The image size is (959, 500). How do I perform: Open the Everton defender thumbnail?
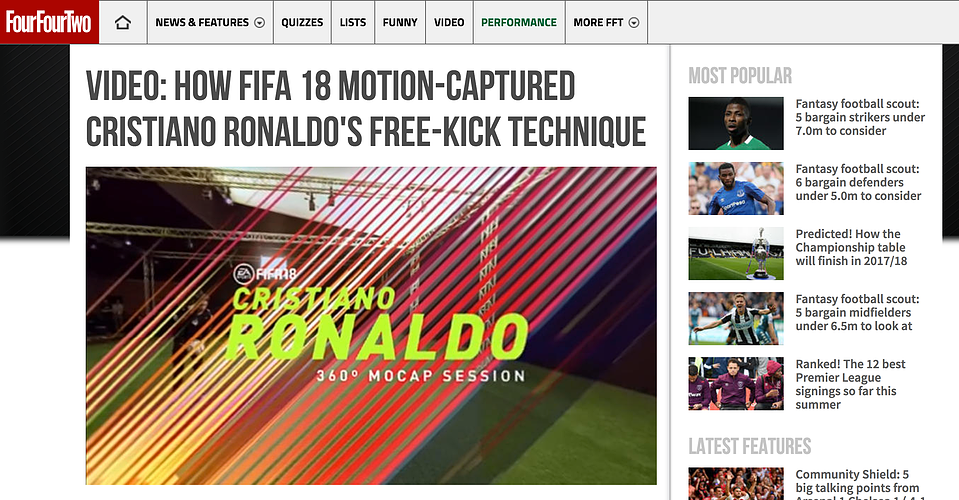coord(736,188)
